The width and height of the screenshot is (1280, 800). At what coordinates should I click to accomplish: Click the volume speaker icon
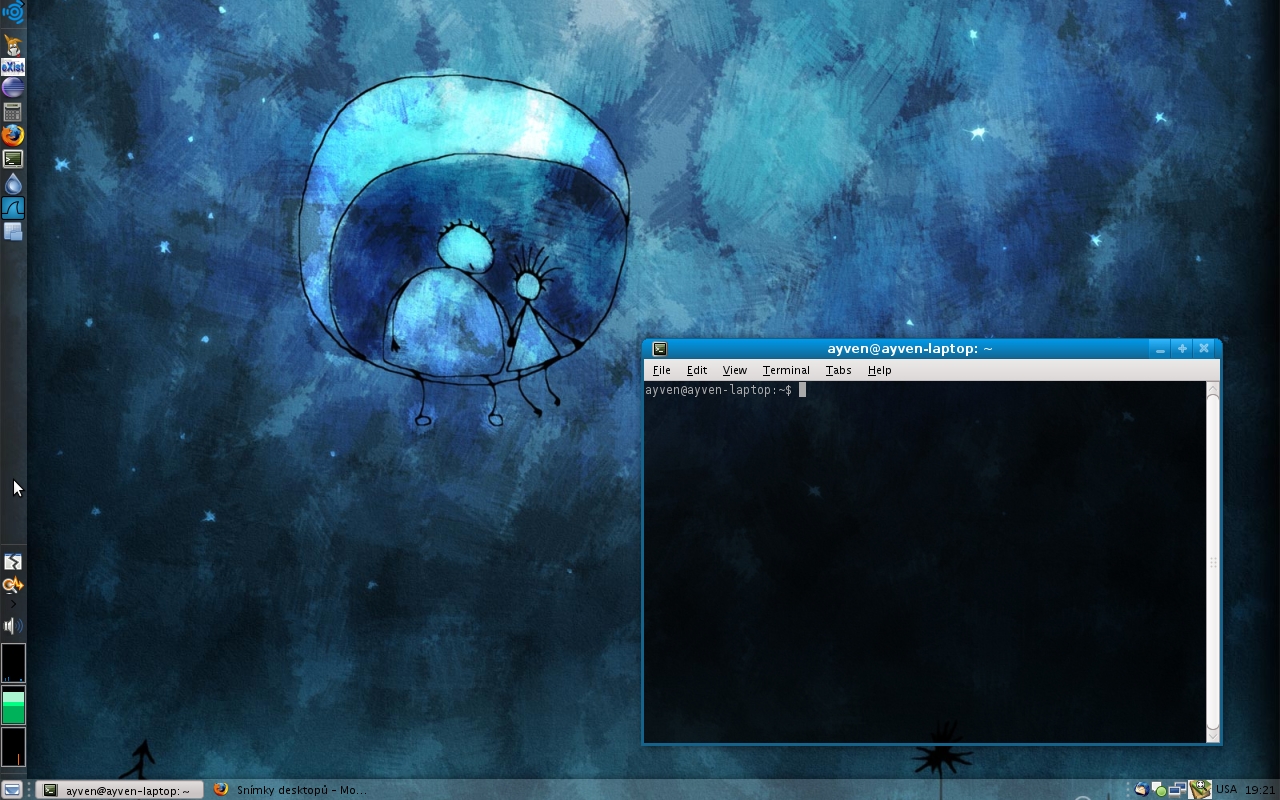[12, 626]
